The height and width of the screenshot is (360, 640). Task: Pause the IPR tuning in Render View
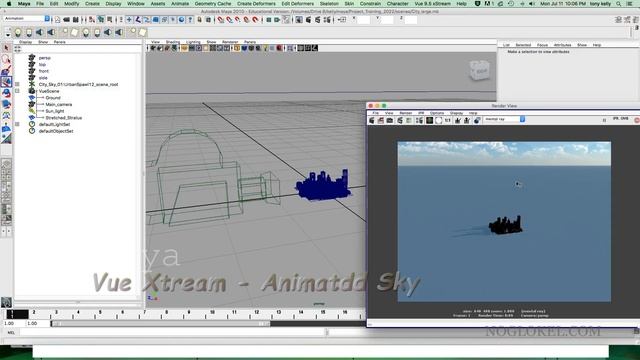tap(604, 120)
